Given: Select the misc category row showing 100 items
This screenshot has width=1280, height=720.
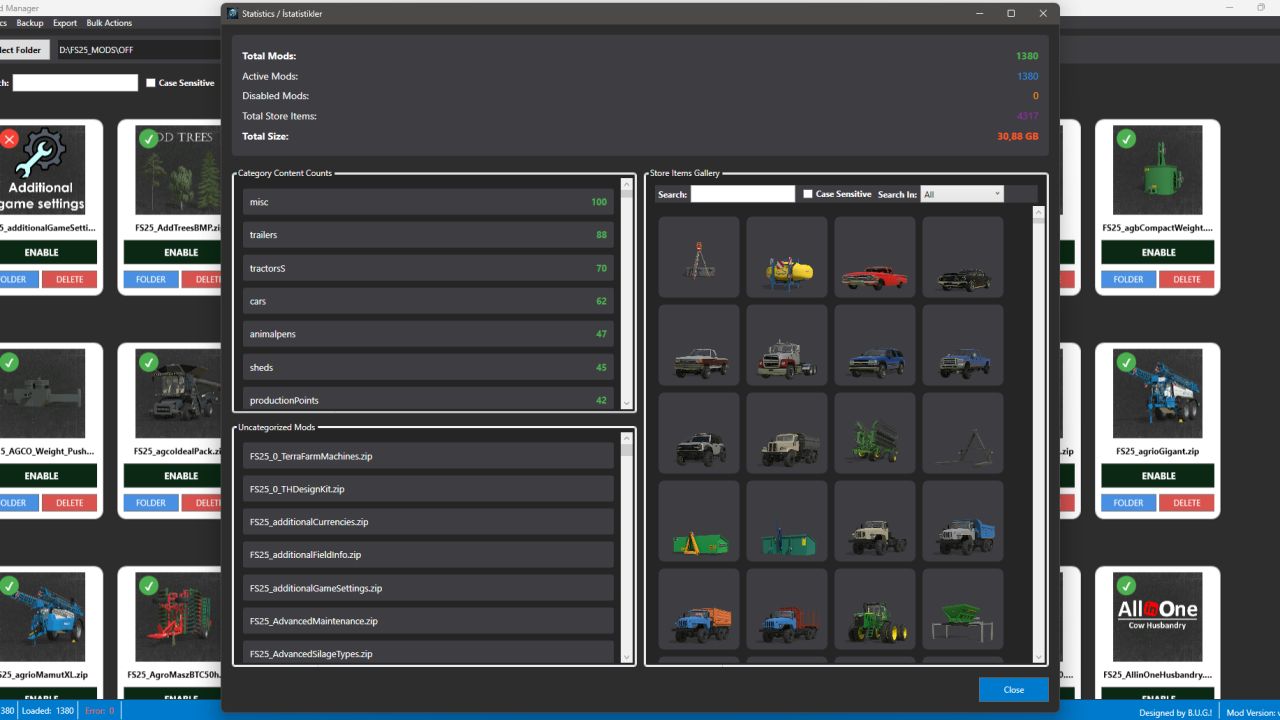Looking at the screenshot, I should coord(428,201).
